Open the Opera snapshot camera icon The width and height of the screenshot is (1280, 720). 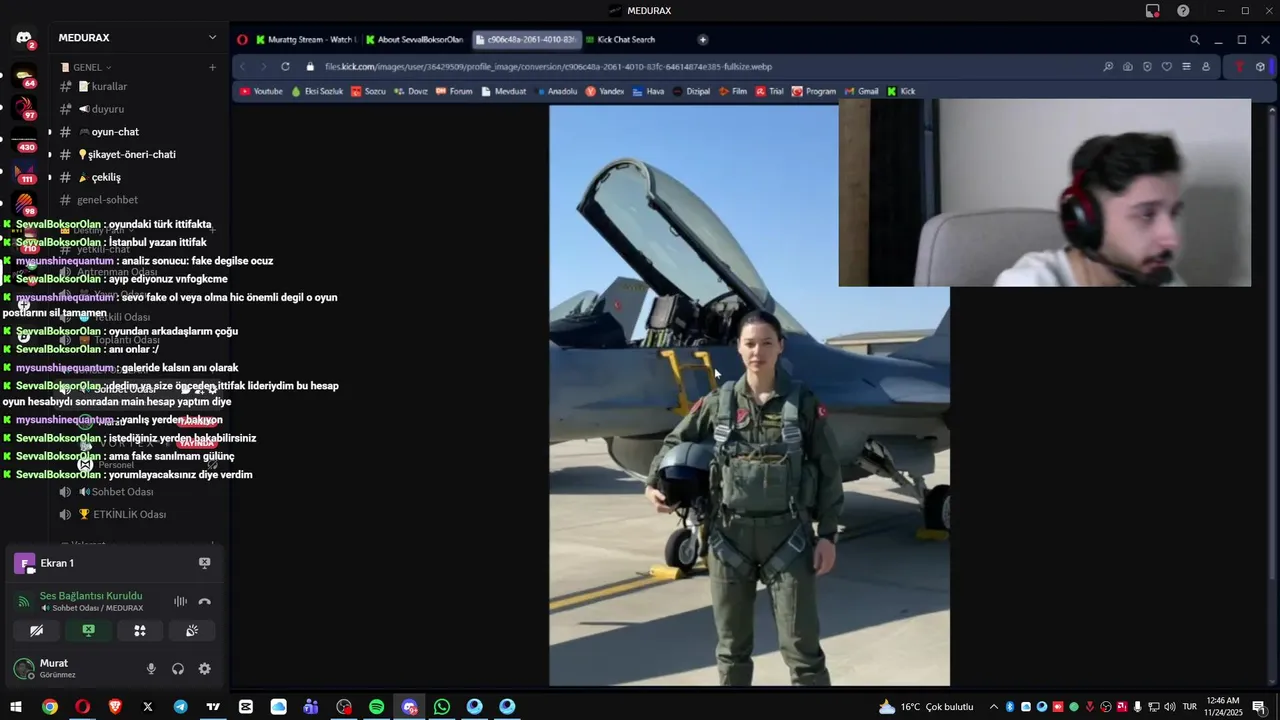click(x=1128, y=67)
